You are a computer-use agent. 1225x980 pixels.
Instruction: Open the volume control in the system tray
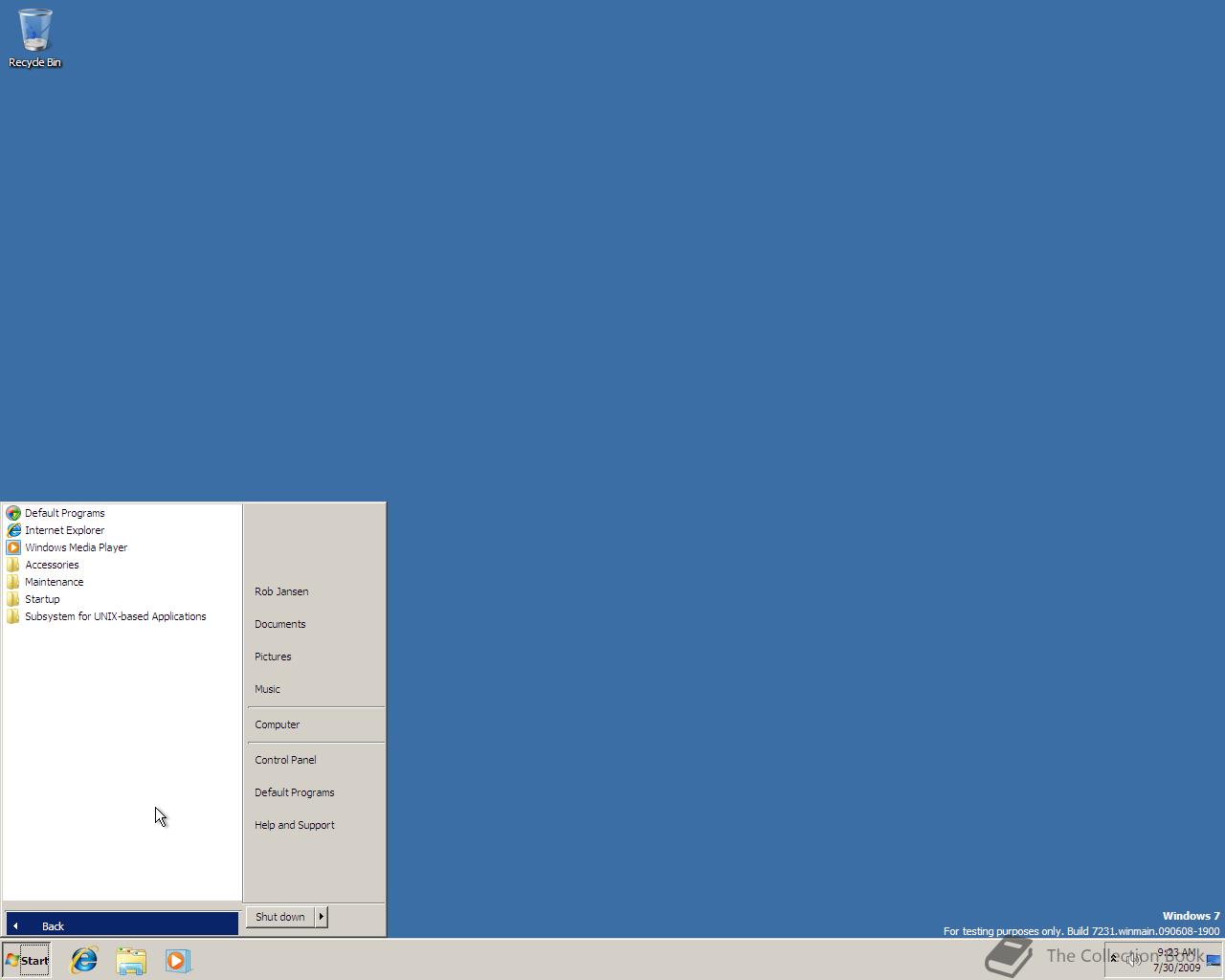(x=1133, y=960)
